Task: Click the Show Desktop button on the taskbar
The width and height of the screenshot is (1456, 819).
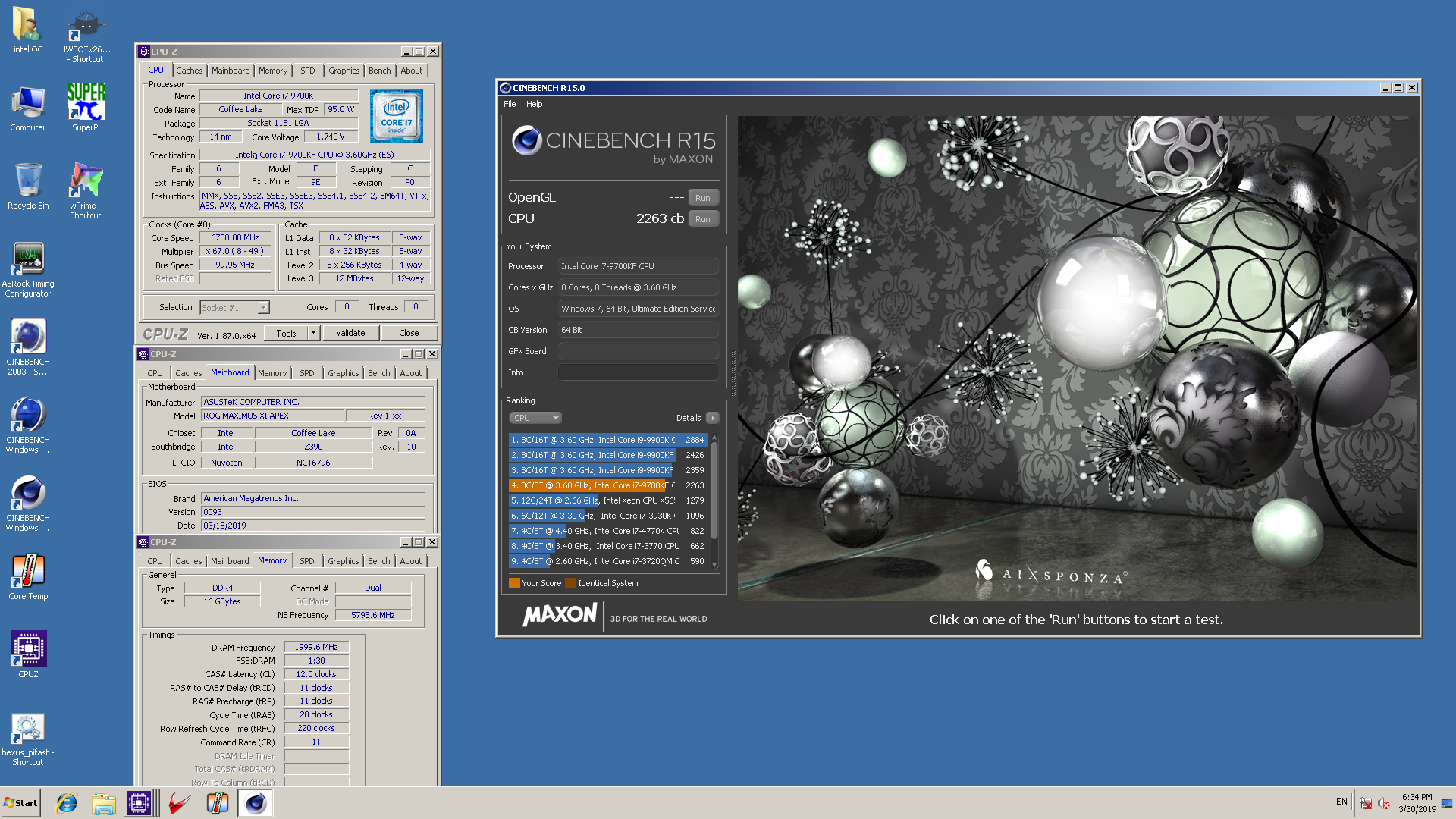Action: tap(1447, 803)
